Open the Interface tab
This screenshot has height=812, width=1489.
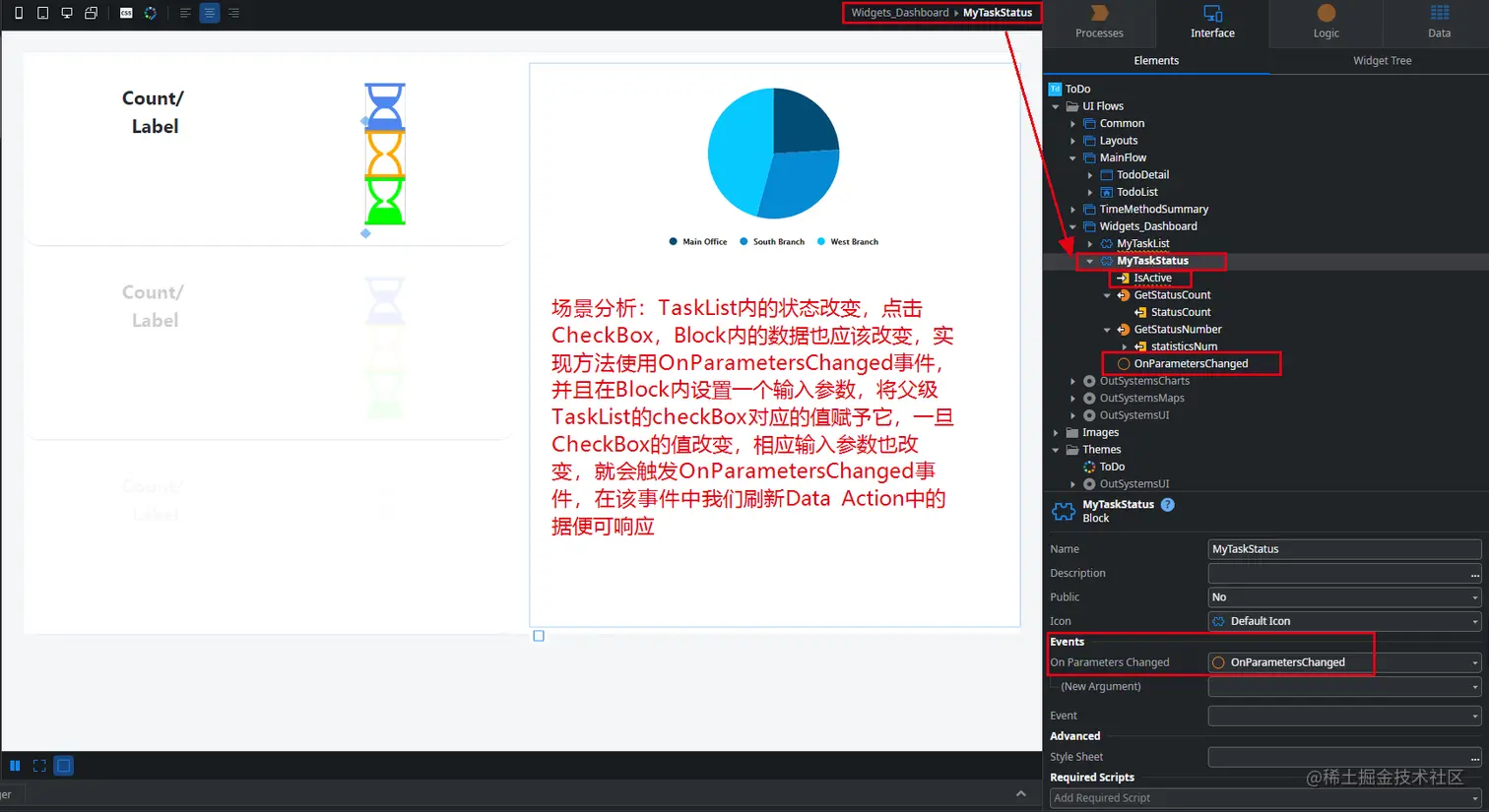click(x=1212, y=23)
